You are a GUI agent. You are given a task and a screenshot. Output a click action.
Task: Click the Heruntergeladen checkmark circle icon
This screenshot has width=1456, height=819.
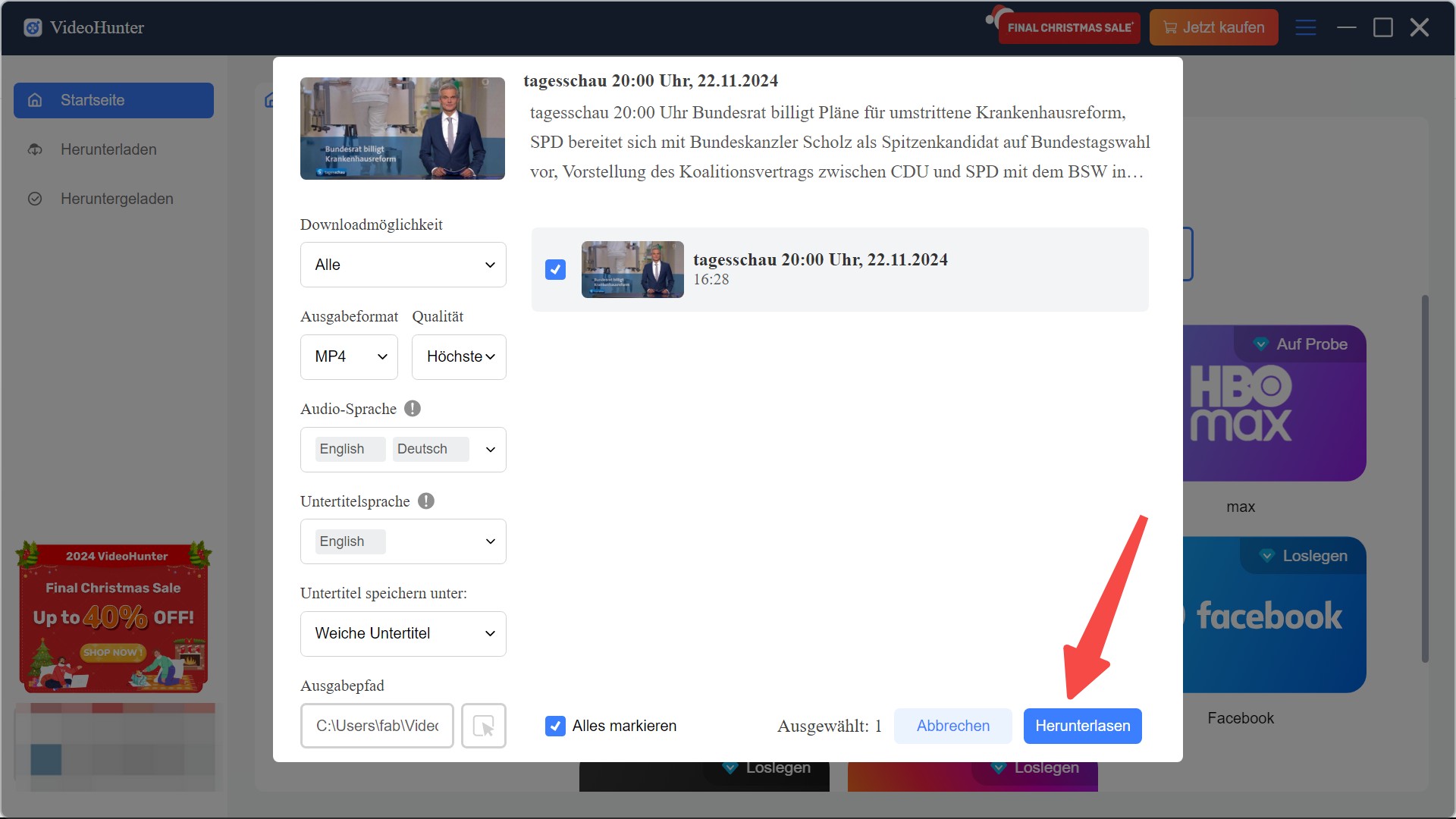pos(35,199)
